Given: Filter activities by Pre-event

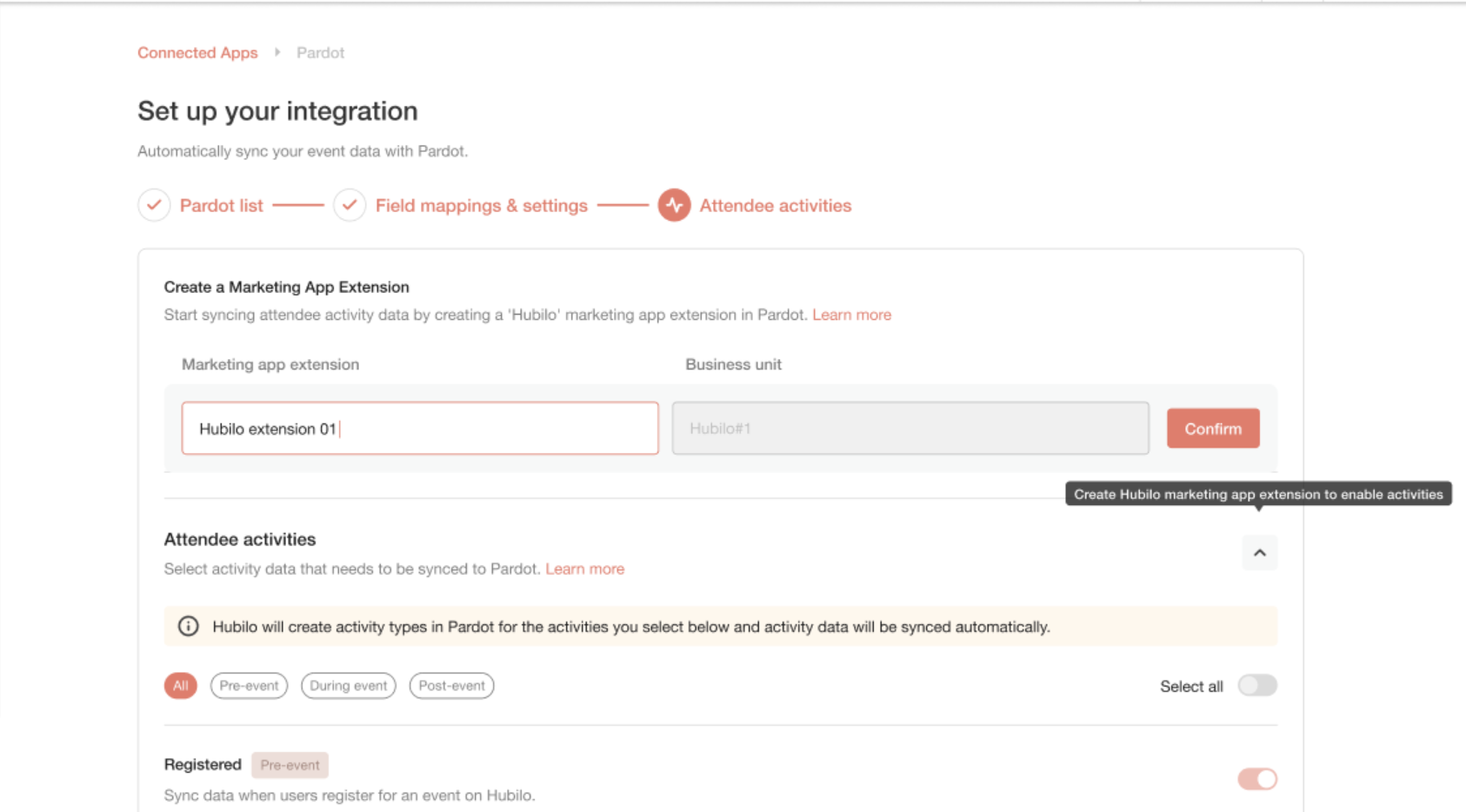Looking at the screenshot, I should [249, 685].
